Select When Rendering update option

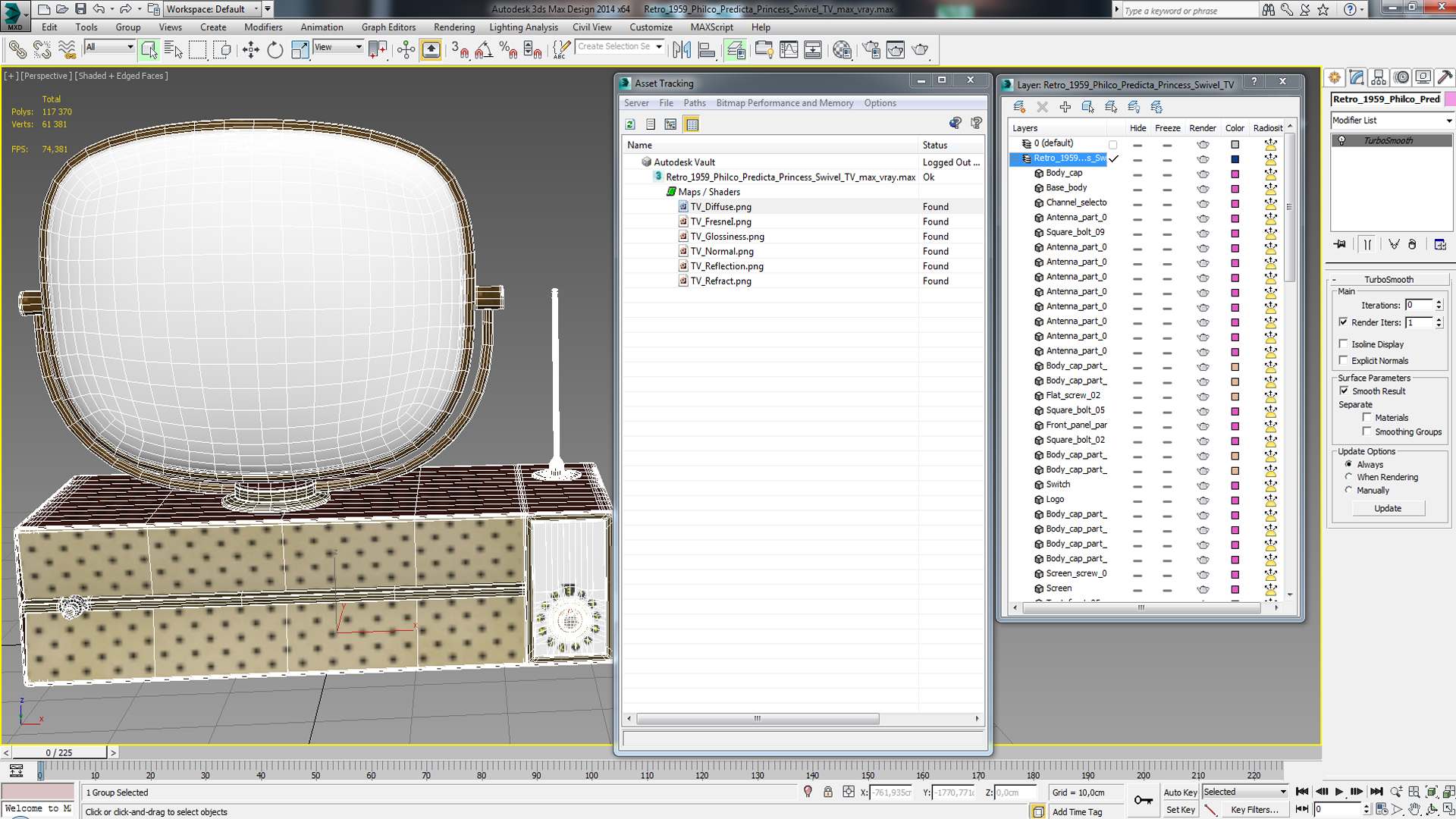click(1348, 477)
